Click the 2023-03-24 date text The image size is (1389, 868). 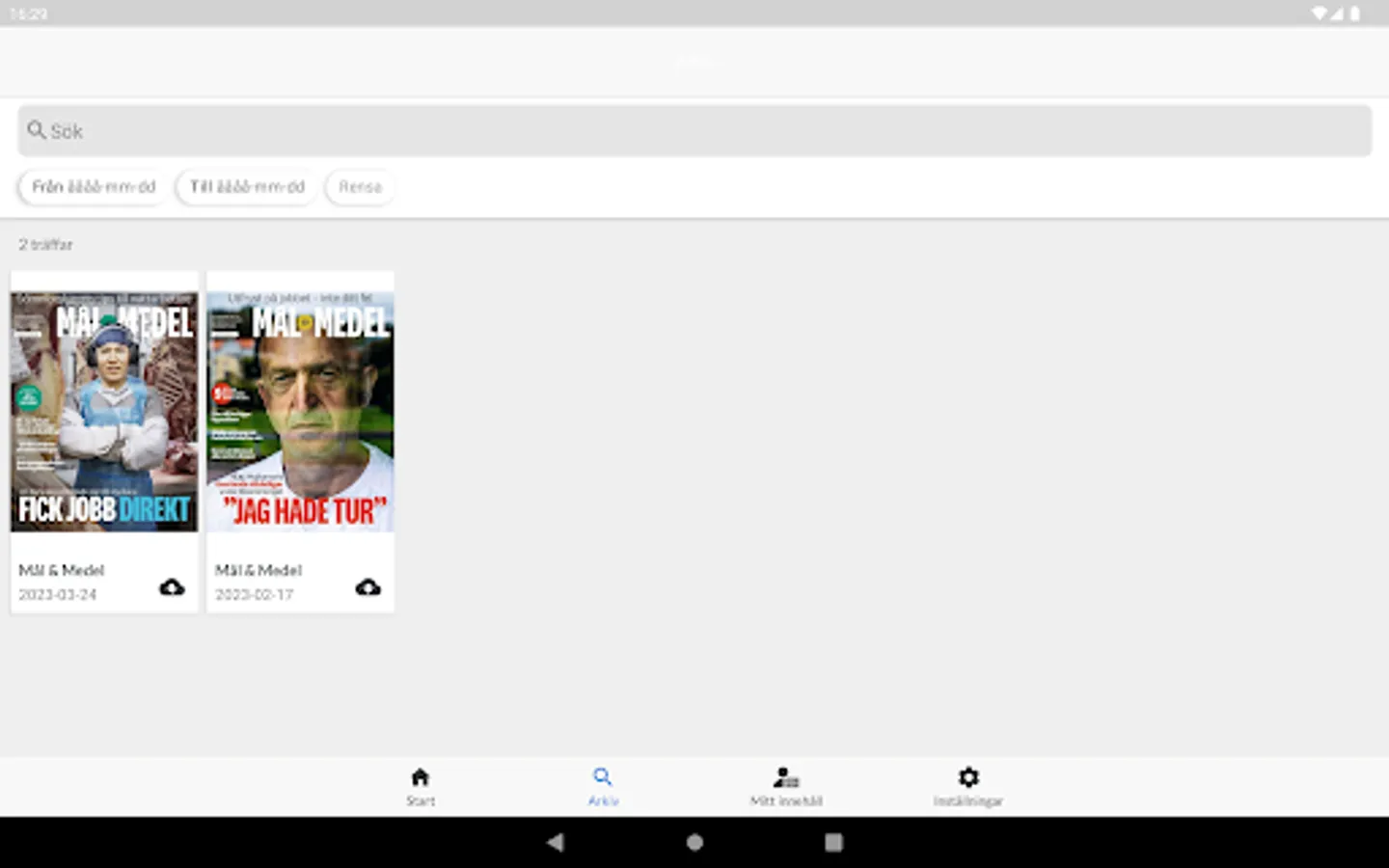tap(58, 594)
